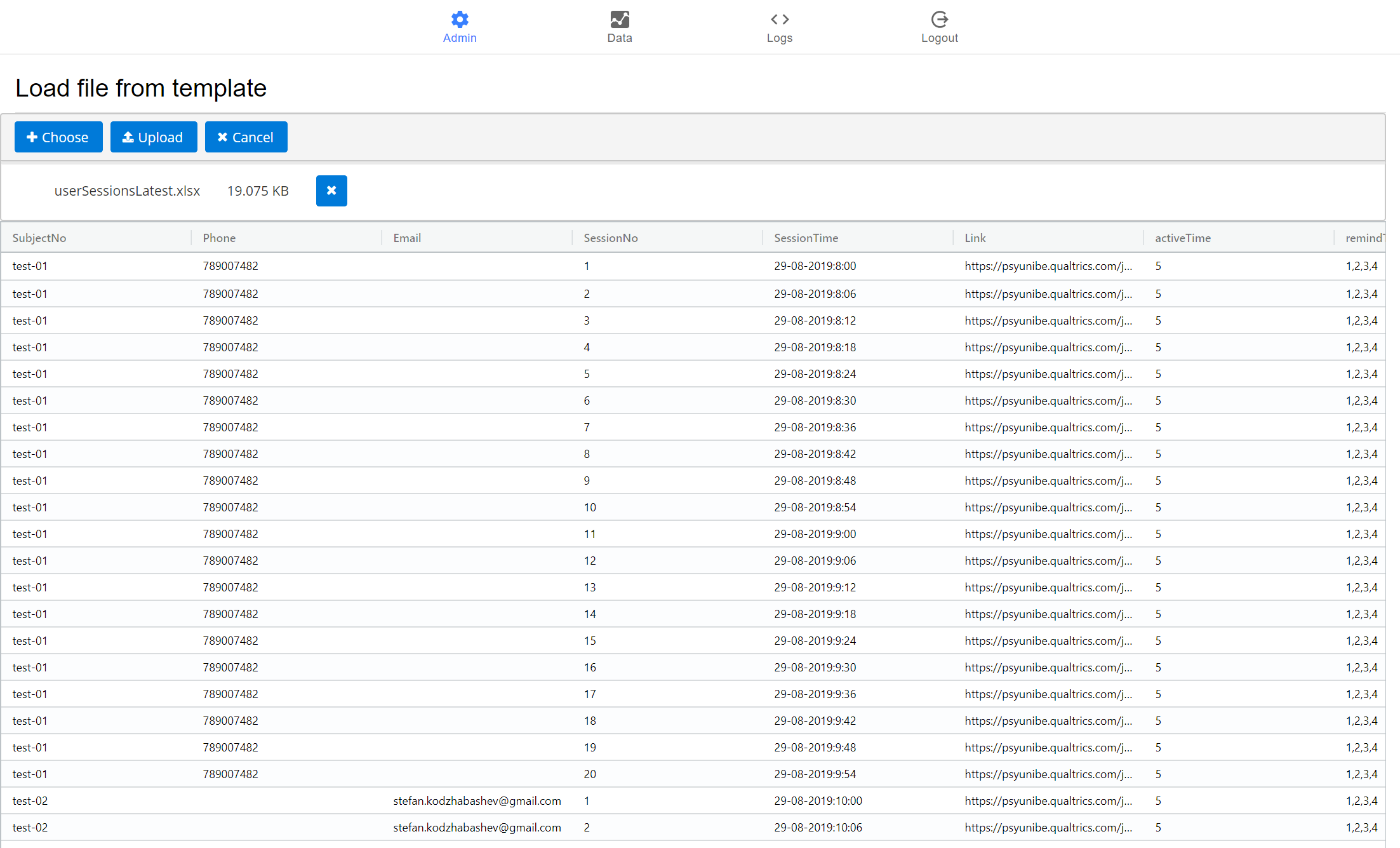Select the Logout menu label
This screenshot has width=1400, height=848.
[x=940, y=38]
